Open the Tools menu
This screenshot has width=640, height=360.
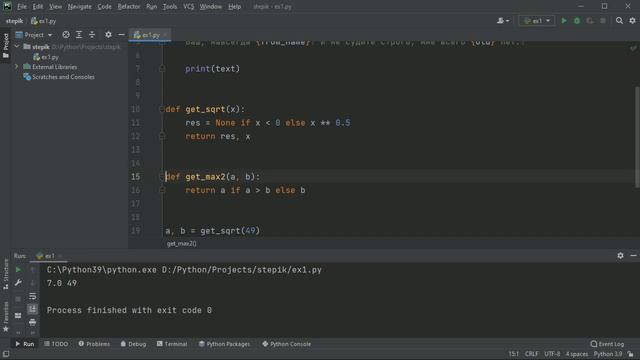click(170, 7)
